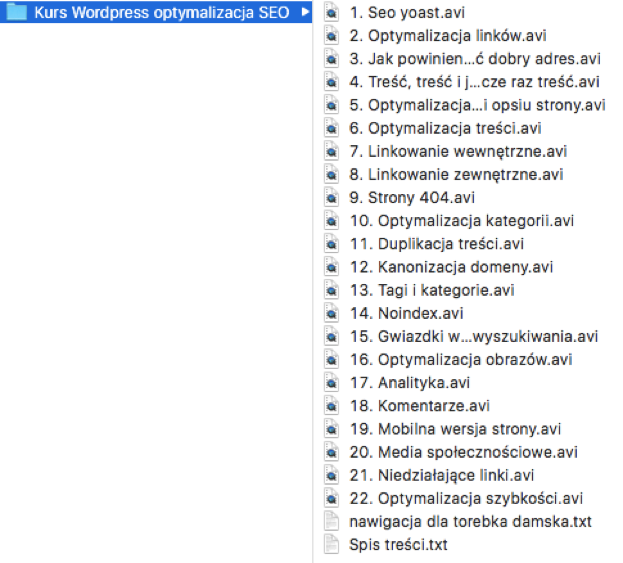Select 3. Jak powinien…ć dobry adres.avi
The height and width of the screenshot is (563, 623).
coord(475,59)
